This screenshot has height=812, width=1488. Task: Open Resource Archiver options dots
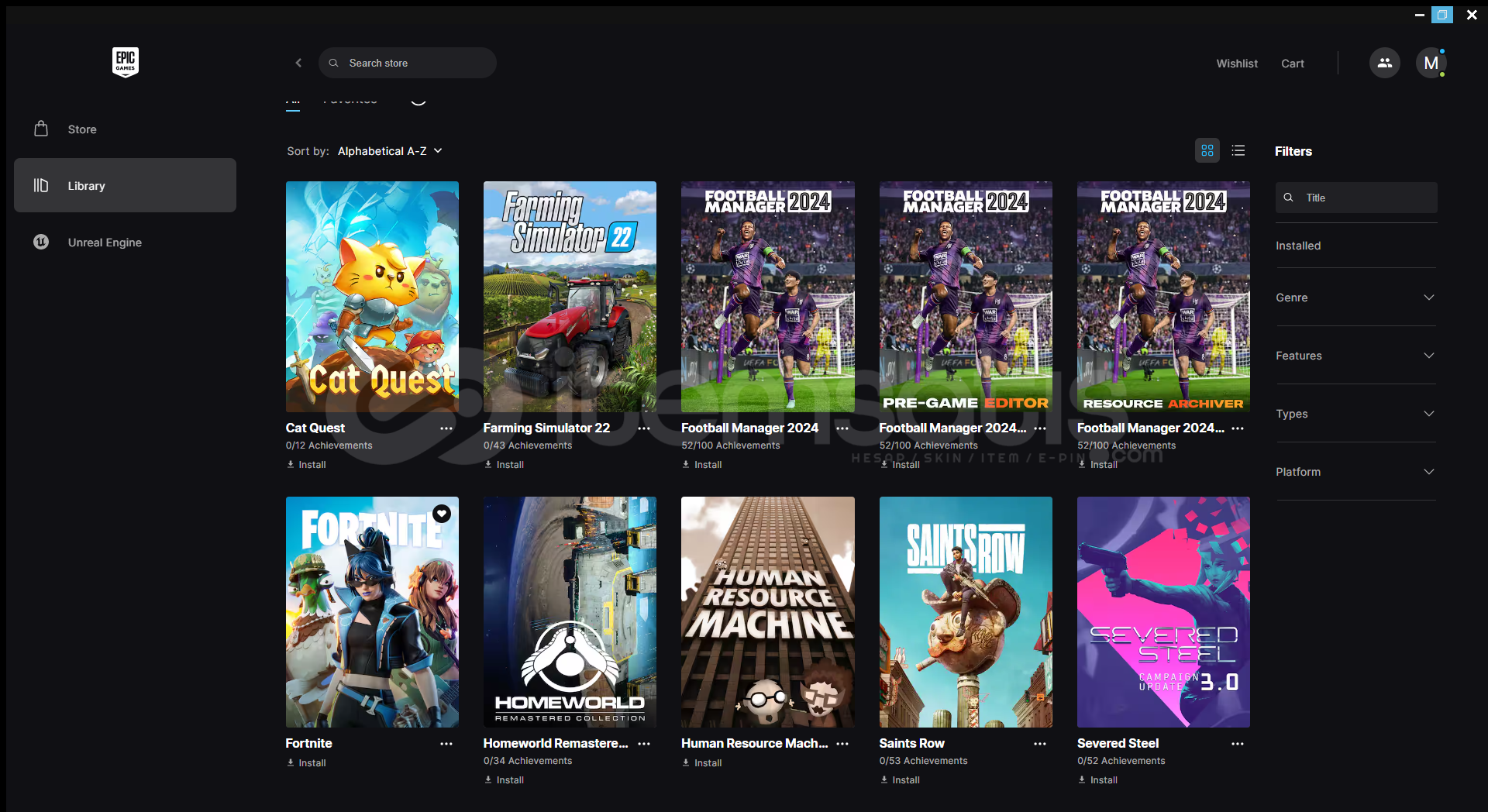pos(1238,428)
